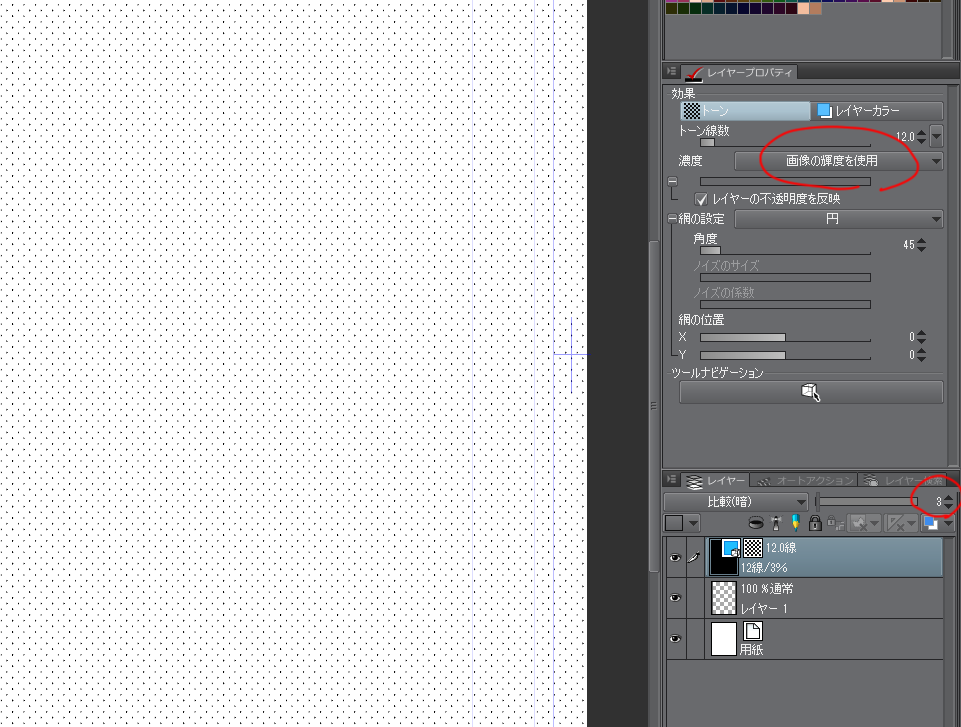
Task: Click the X position stepper arrows
Action: click(x=921, y=337)
